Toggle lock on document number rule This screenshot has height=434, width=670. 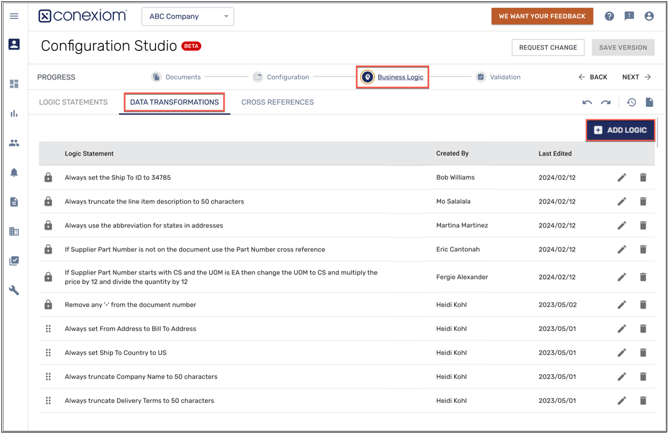coord(48,305)
